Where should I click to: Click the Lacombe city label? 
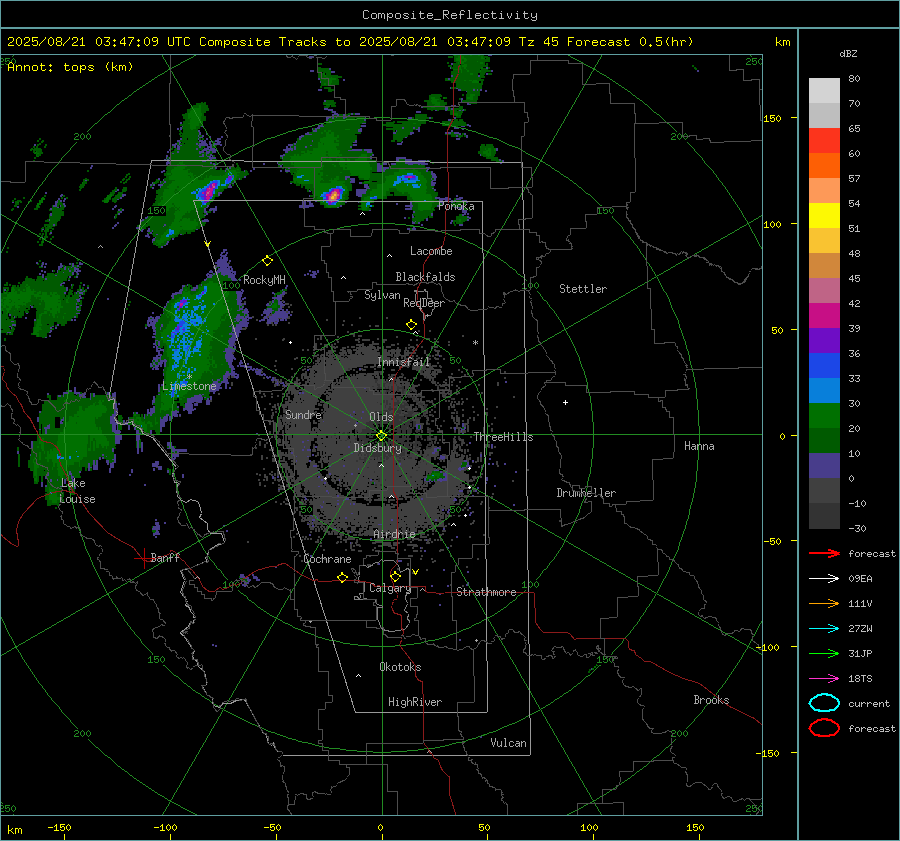click(x=431, y=251)
